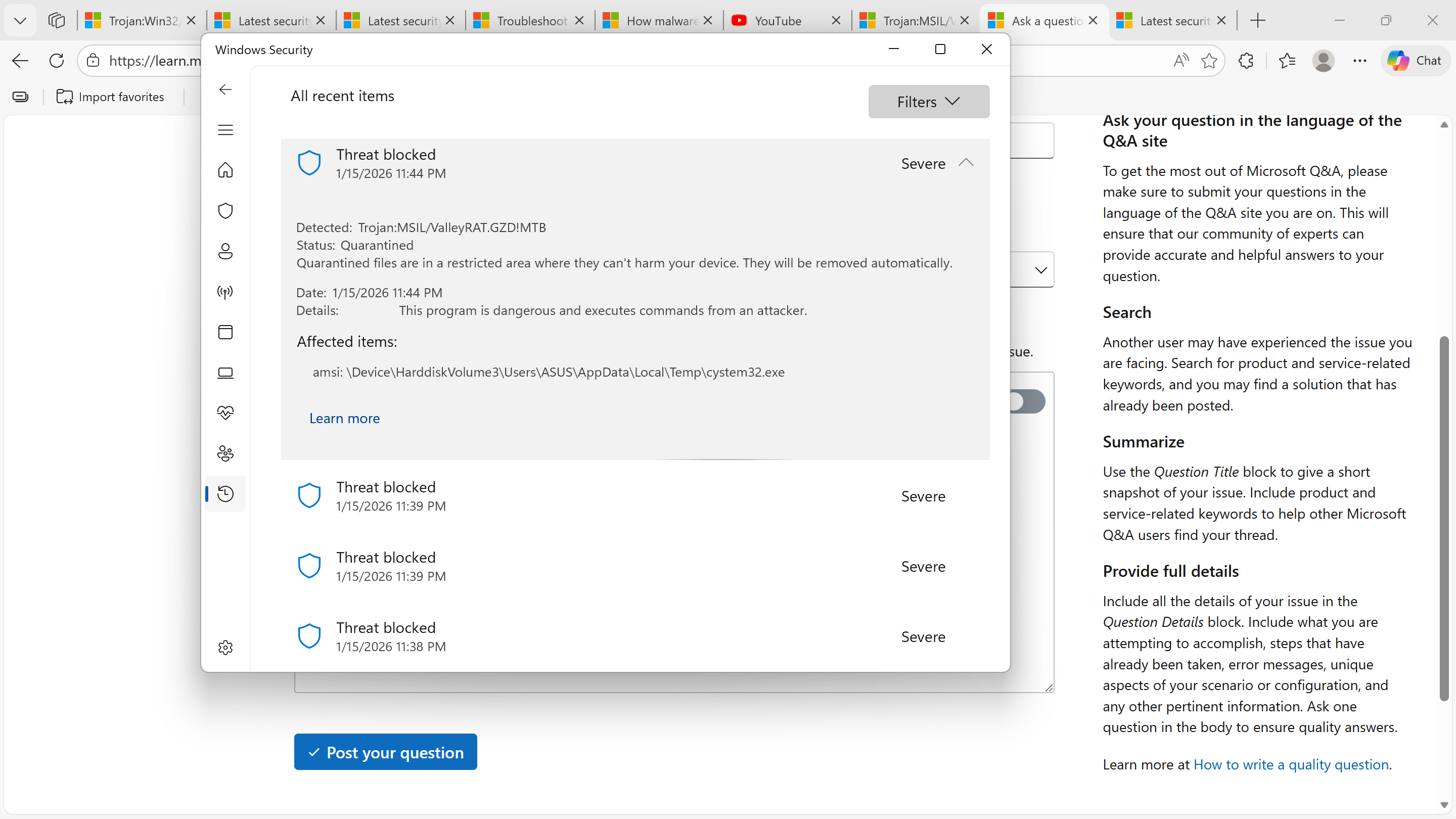The width and height of the screenshot is (1456, 819).
Task: Open the Device security page
Action: [x=225, y=373]
